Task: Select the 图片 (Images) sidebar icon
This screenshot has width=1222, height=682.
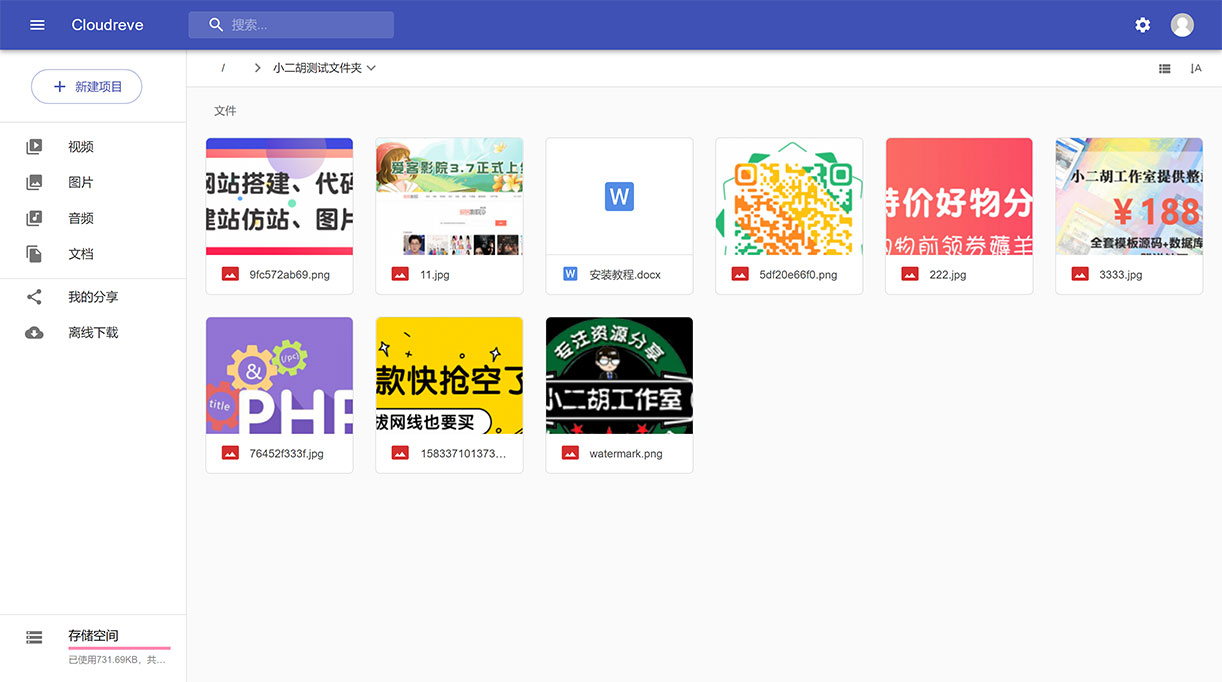Action: pos(35,182)
